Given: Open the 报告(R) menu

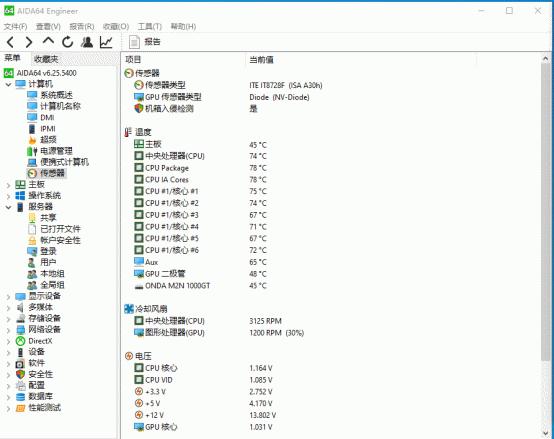Looking at the screenshot, I should [82, 26].
